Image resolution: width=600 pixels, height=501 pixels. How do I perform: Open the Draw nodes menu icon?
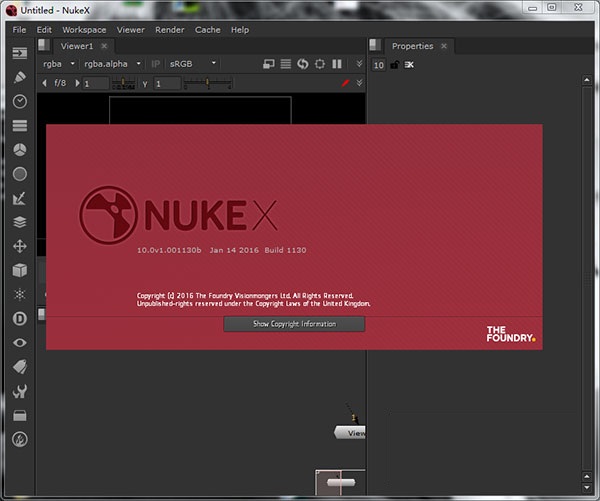click(20, 77)
